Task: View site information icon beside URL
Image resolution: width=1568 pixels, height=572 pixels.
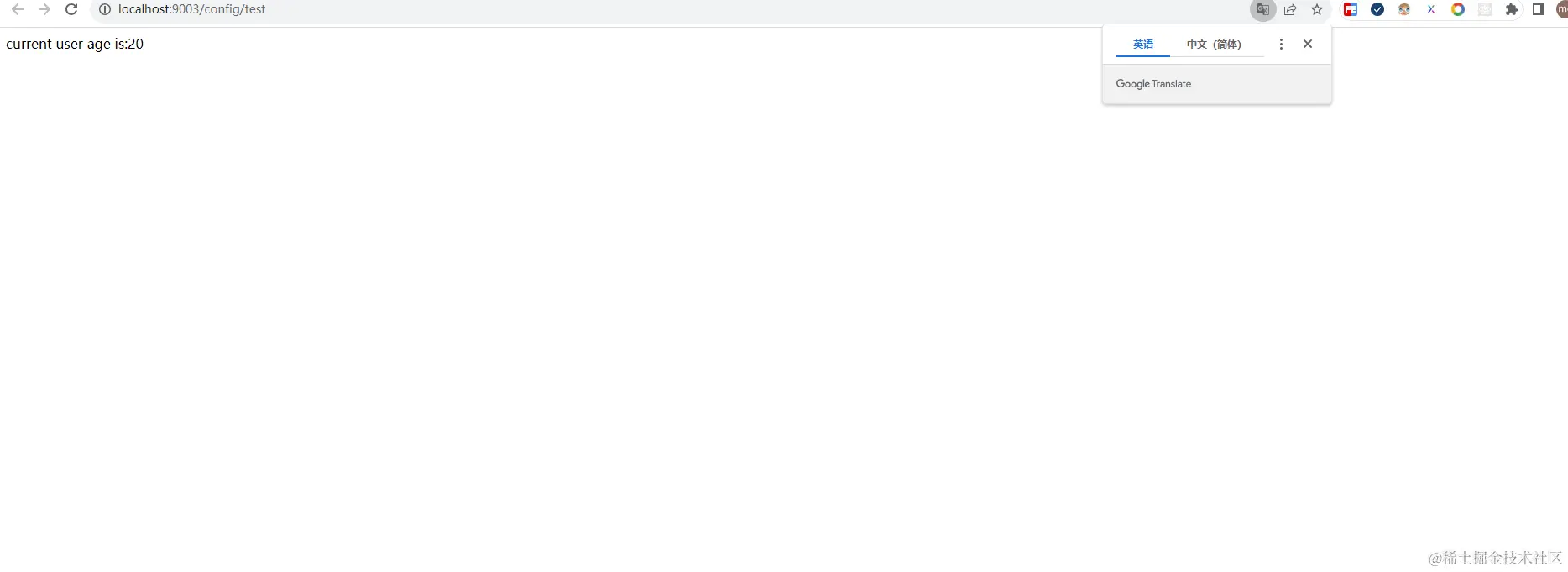Action: [x=105, y=9]
